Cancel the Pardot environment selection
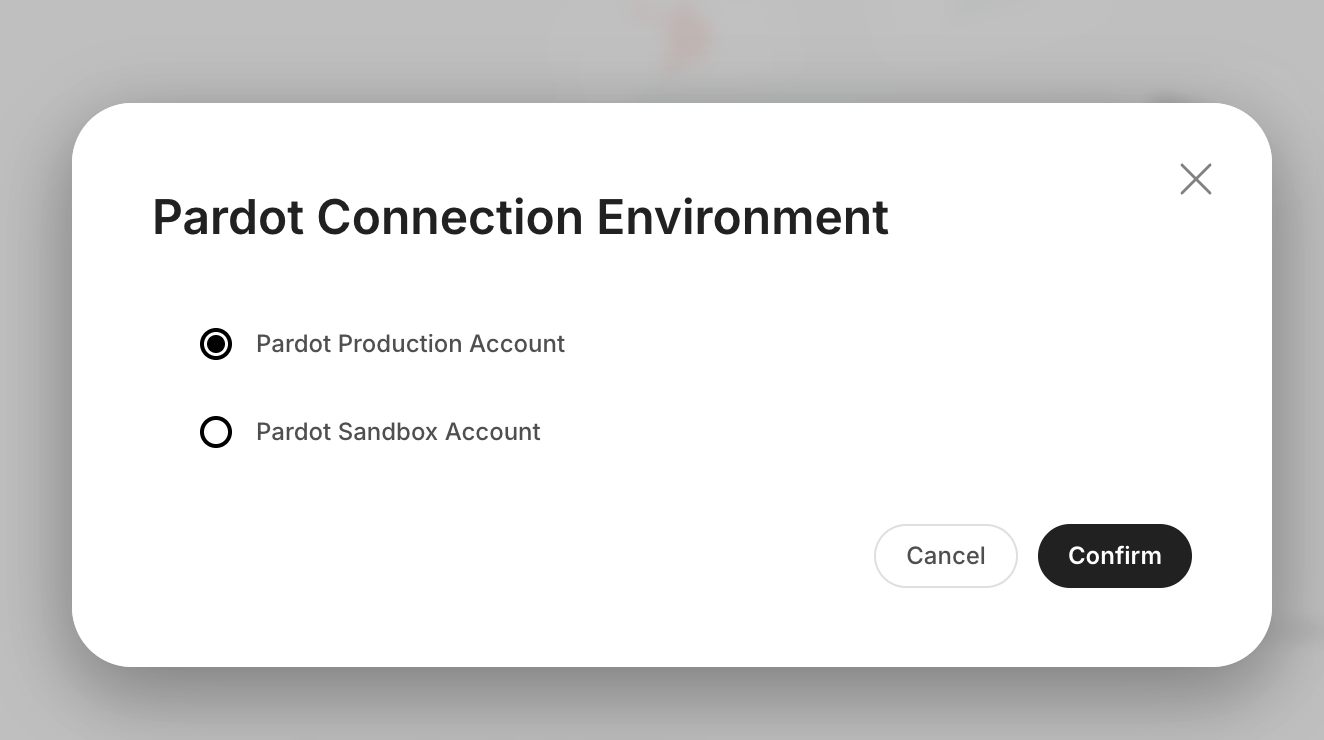The width and height of the screenshot is (1324, 740). coord(945,556)
